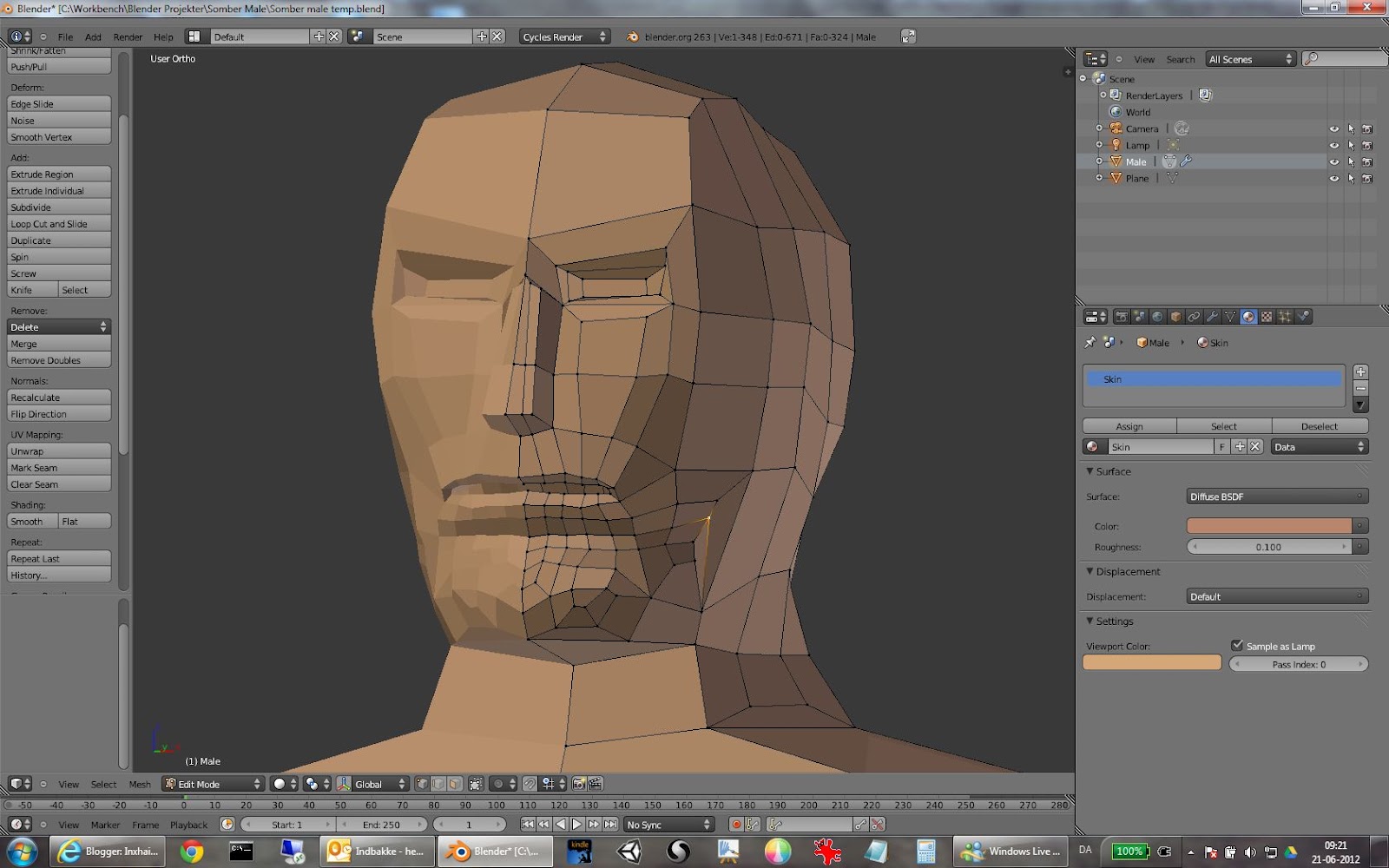
Task: Hide the Male object with its eye icon
Action: [1334, 161]
